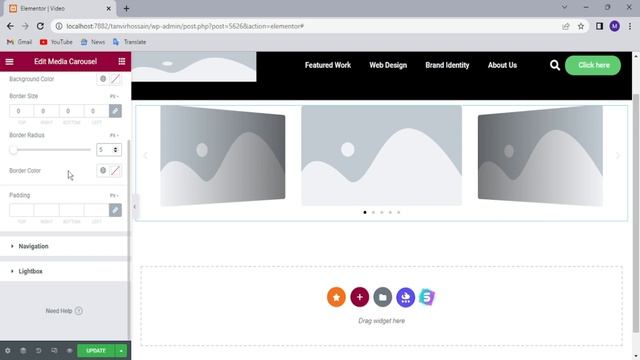640x360 pixels.
Task: Open the Background Color swatch picker
Action: 116,79
